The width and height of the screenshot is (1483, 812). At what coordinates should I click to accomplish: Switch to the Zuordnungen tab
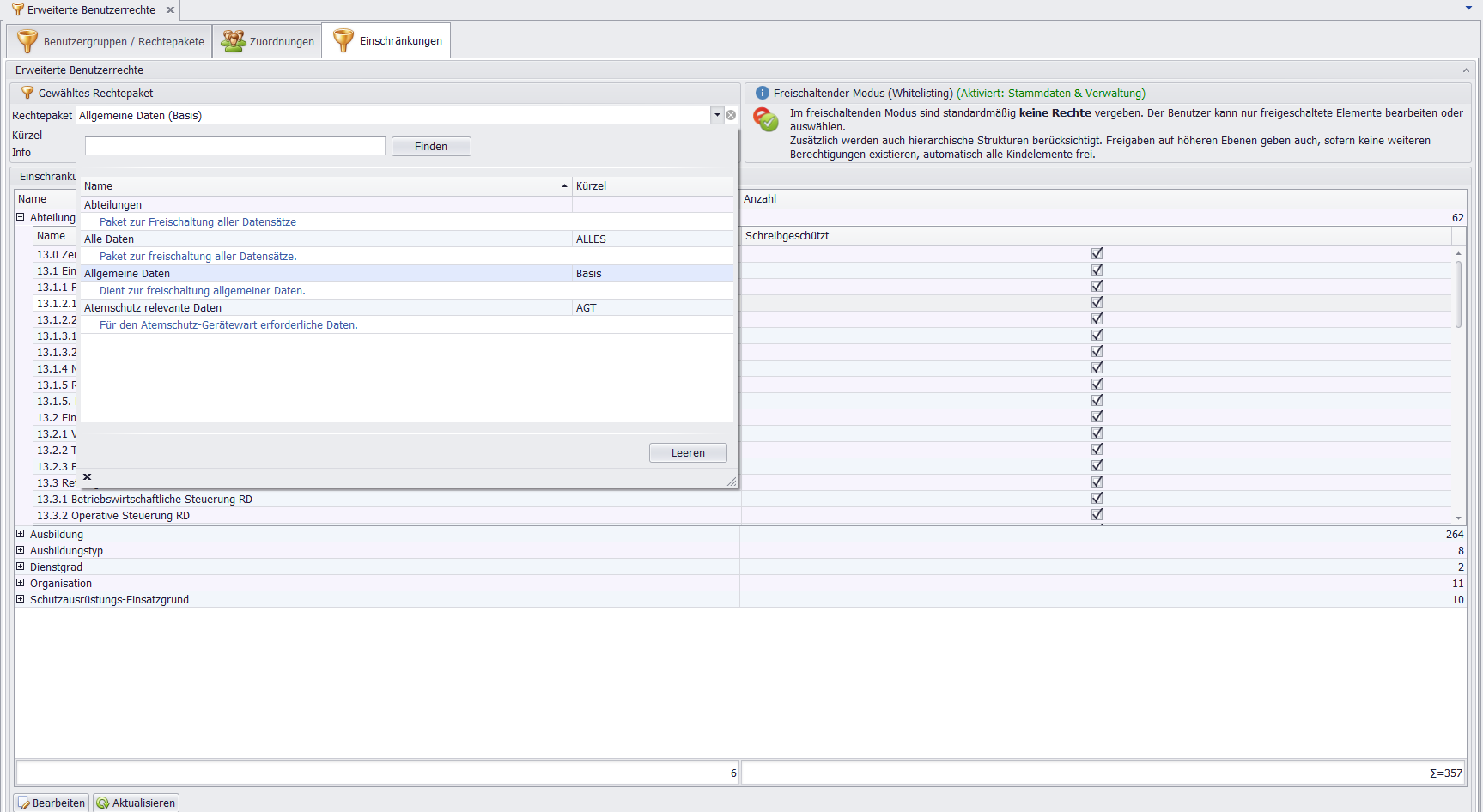coord(268,41)
